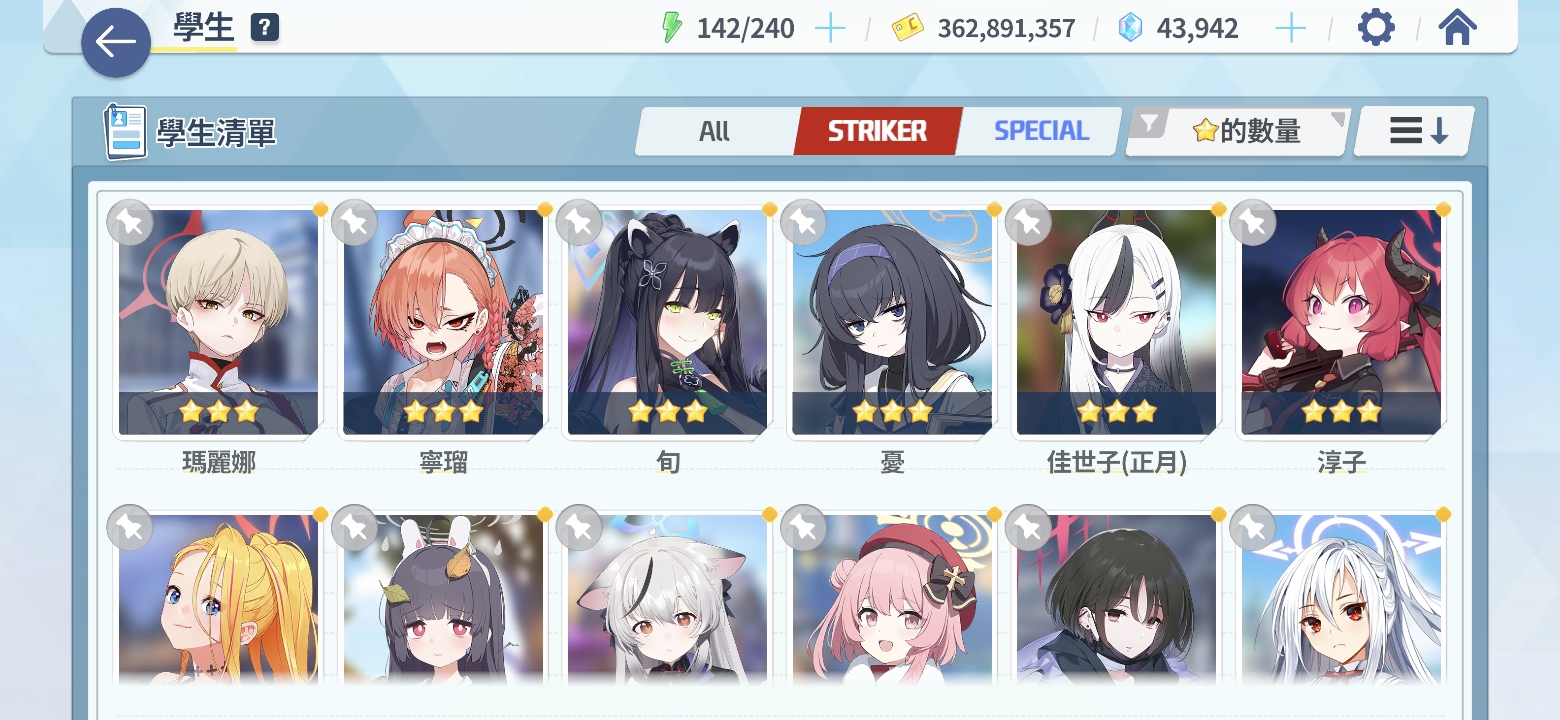Open the settings gear icon
Image resolution: width=1560 pixels, height=720 pixels.
coord(1376,28)
